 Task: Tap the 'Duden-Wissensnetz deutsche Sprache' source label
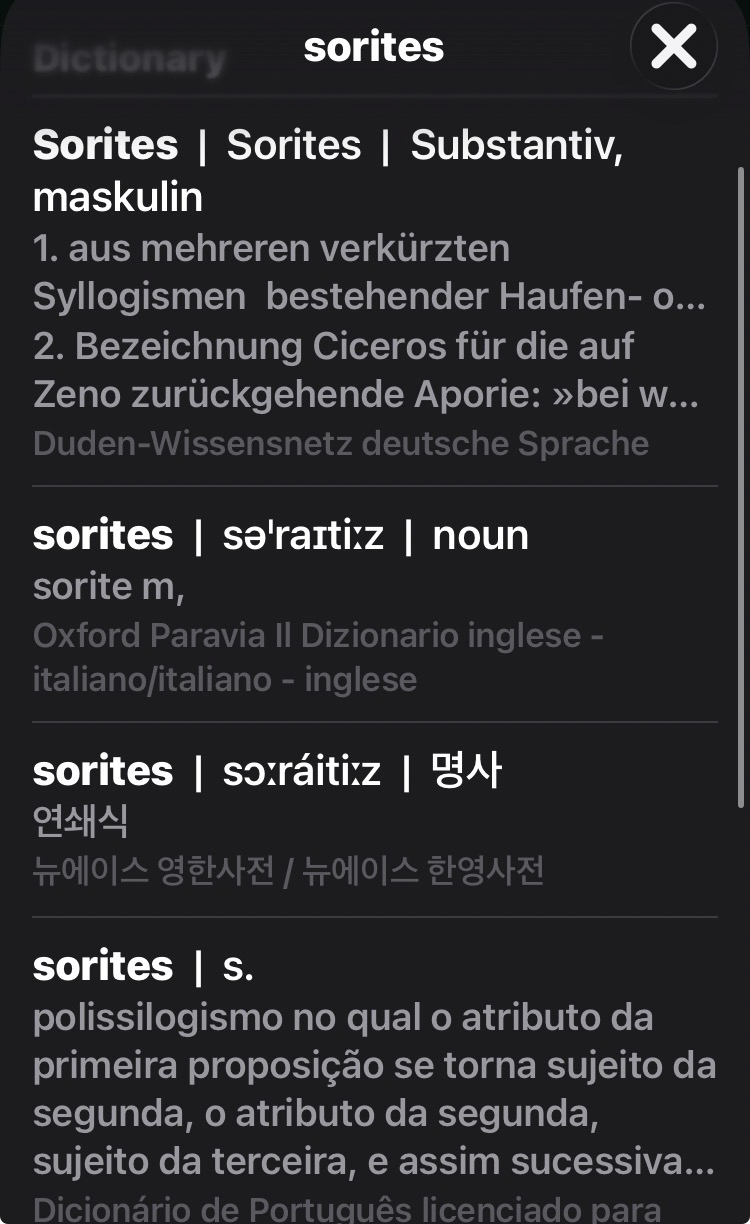(341, 443)
